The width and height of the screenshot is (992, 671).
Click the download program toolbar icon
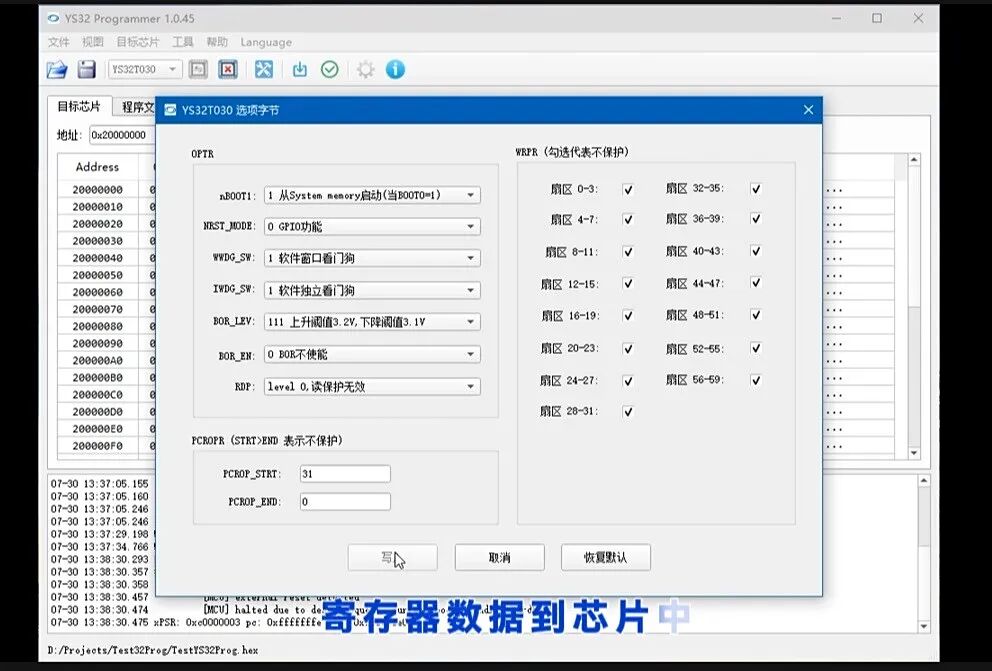pyautogui.click(x=300, y=70)
